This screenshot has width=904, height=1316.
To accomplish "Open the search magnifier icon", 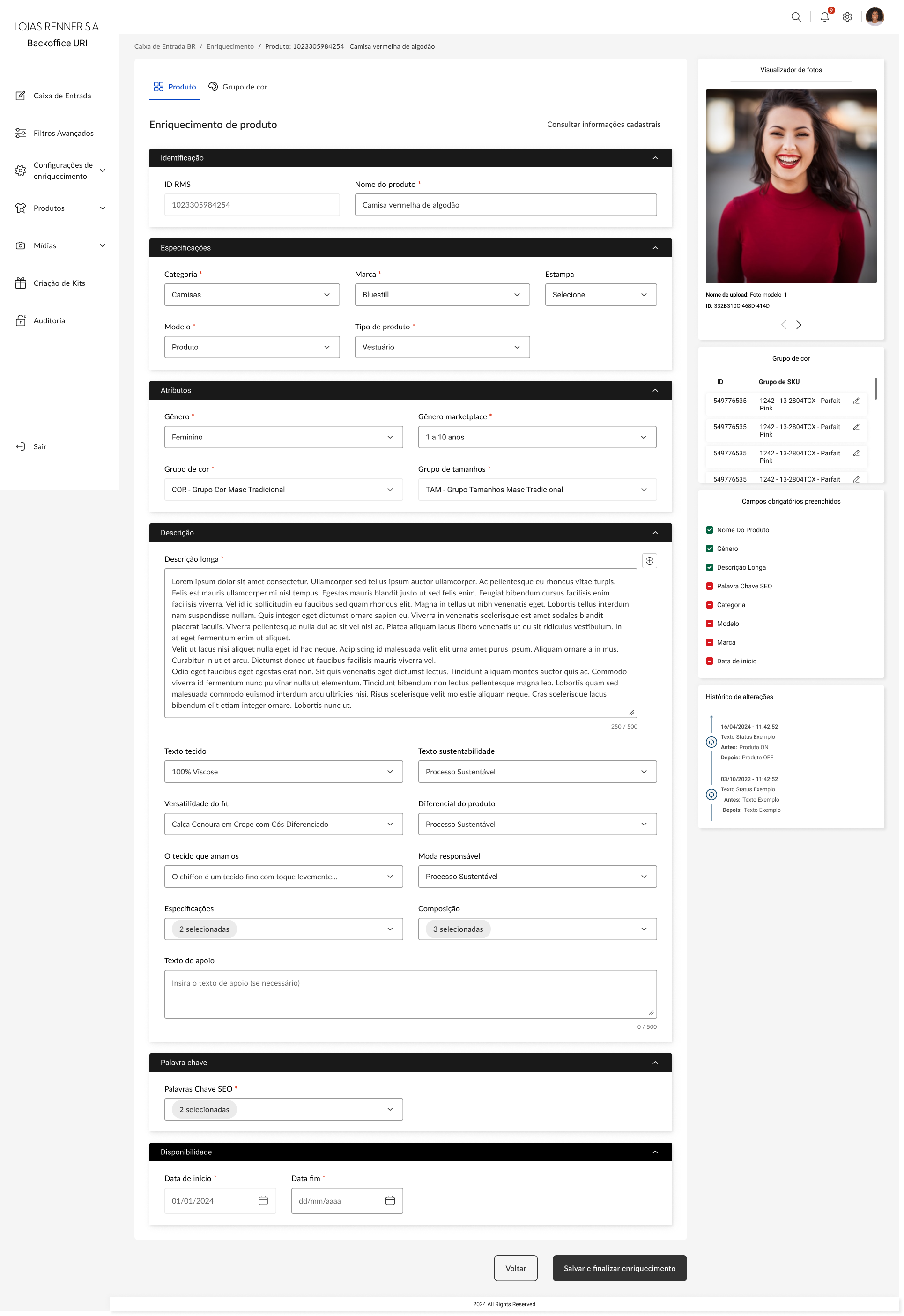I will [x=796, y=17].
